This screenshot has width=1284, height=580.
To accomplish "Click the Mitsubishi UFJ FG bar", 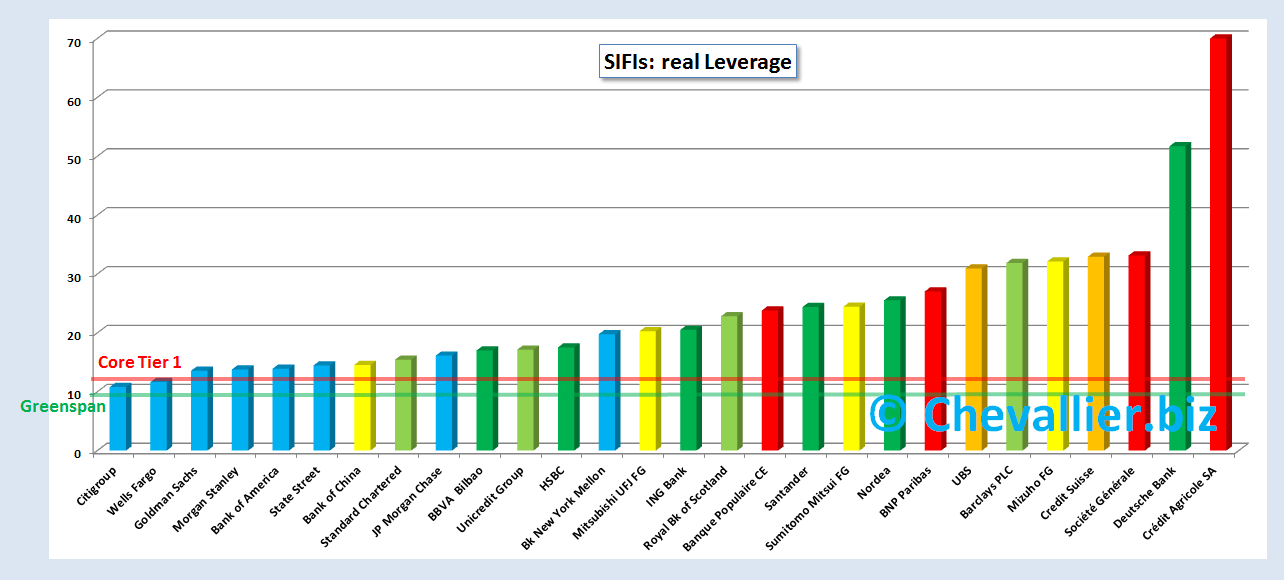I will (x=650, y=389).
